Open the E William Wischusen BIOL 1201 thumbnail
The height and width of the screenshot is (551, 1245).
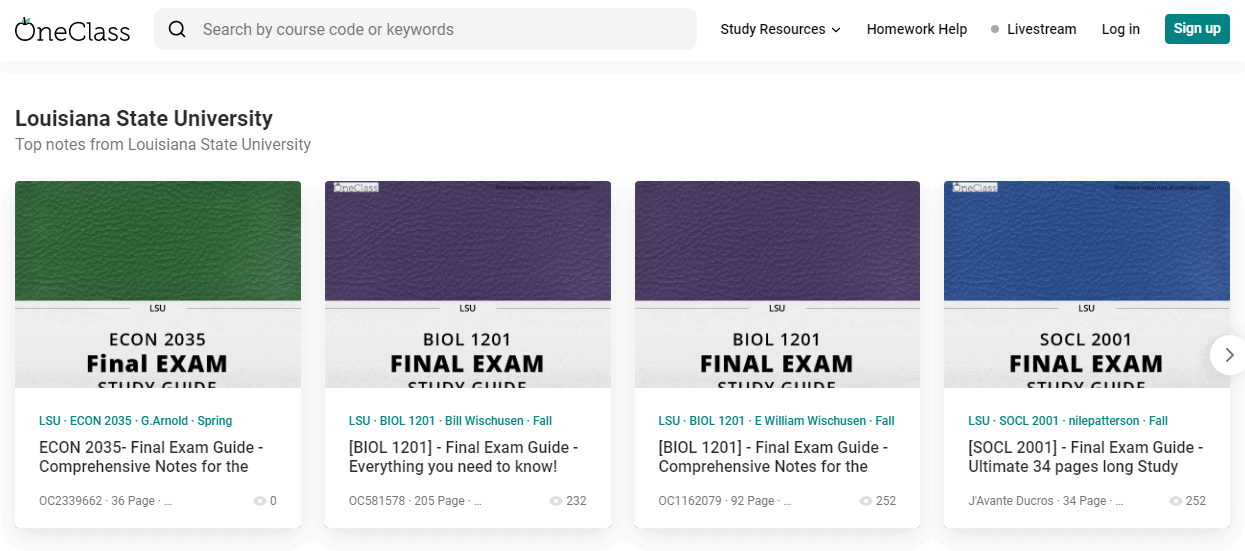(777, 284)
